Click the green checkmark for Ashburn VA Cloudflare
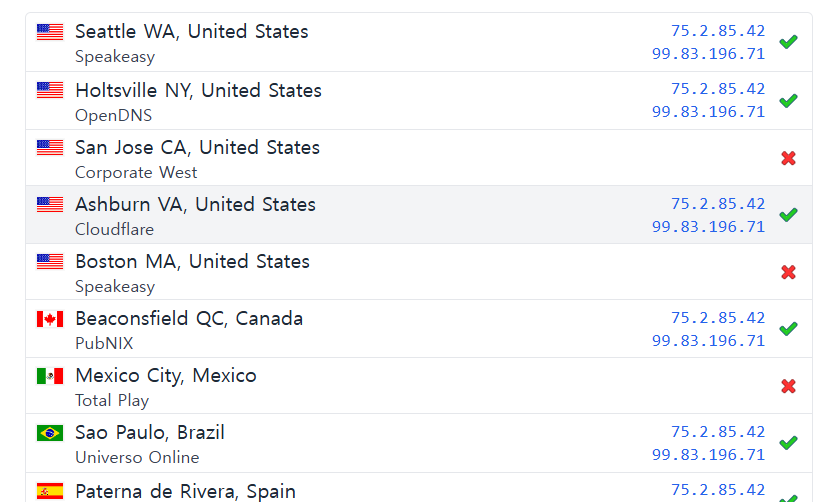Viewport: 826px width, 502px height. (x=788, y=215)
